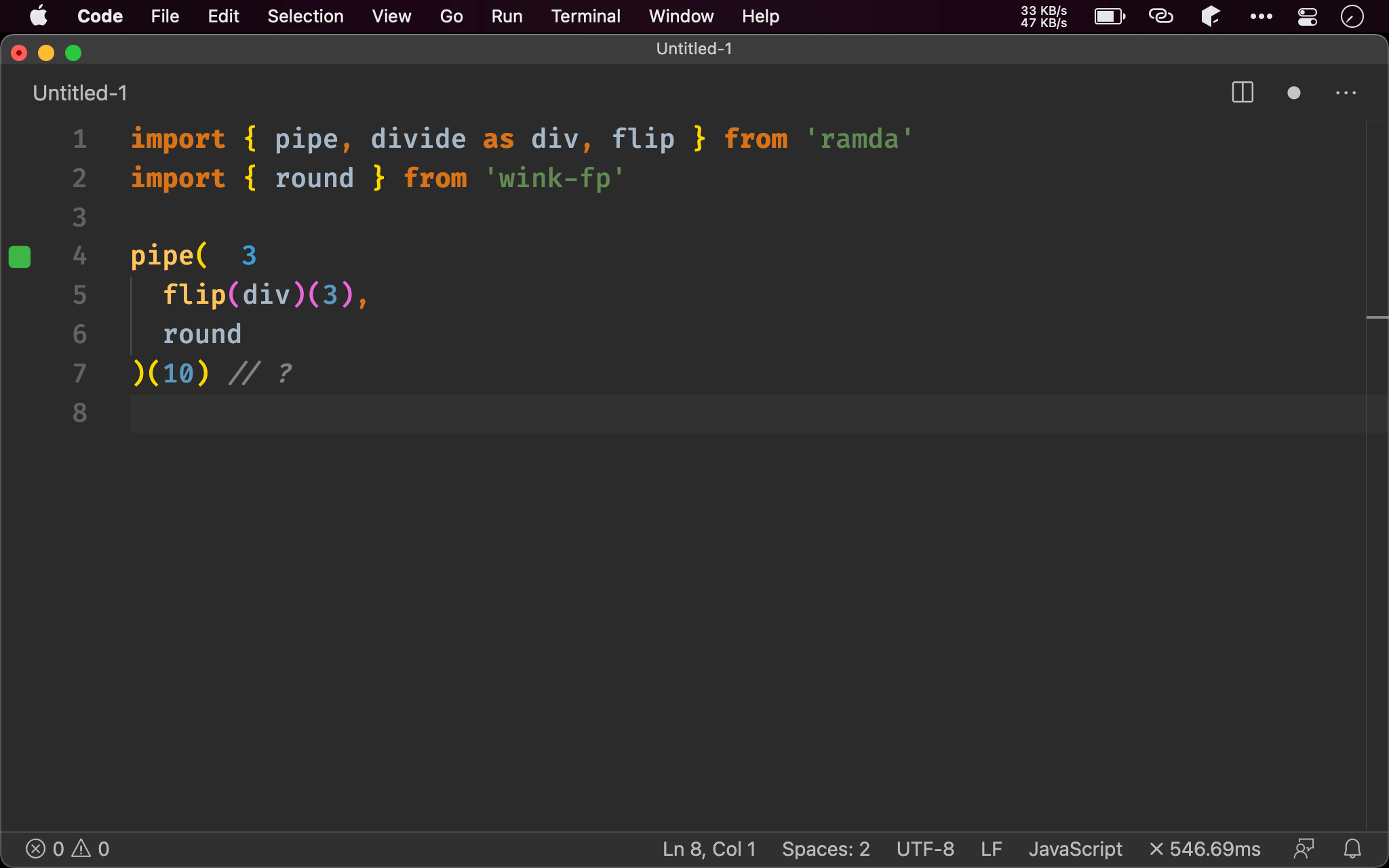
Task: Click the cube-shaped menu bar icon
Action: click(x=1211, y=16)
